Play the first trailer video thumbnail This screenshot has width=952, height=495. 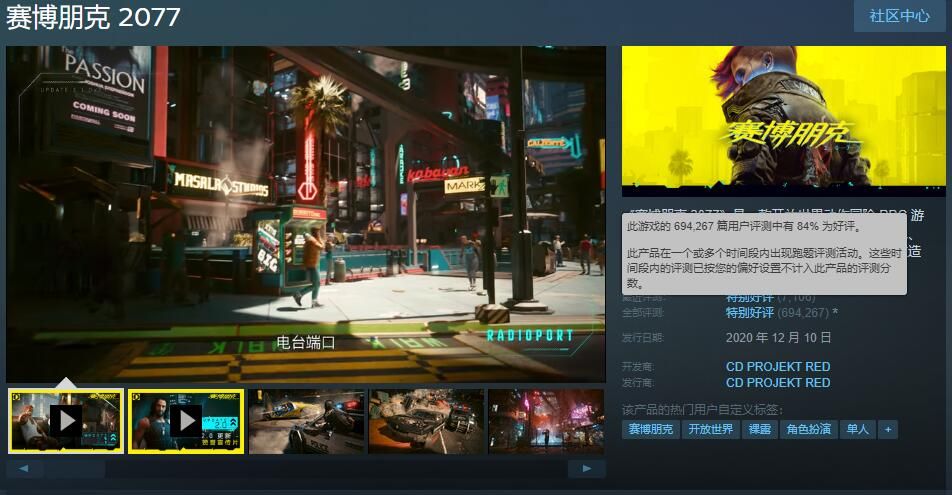66,420
